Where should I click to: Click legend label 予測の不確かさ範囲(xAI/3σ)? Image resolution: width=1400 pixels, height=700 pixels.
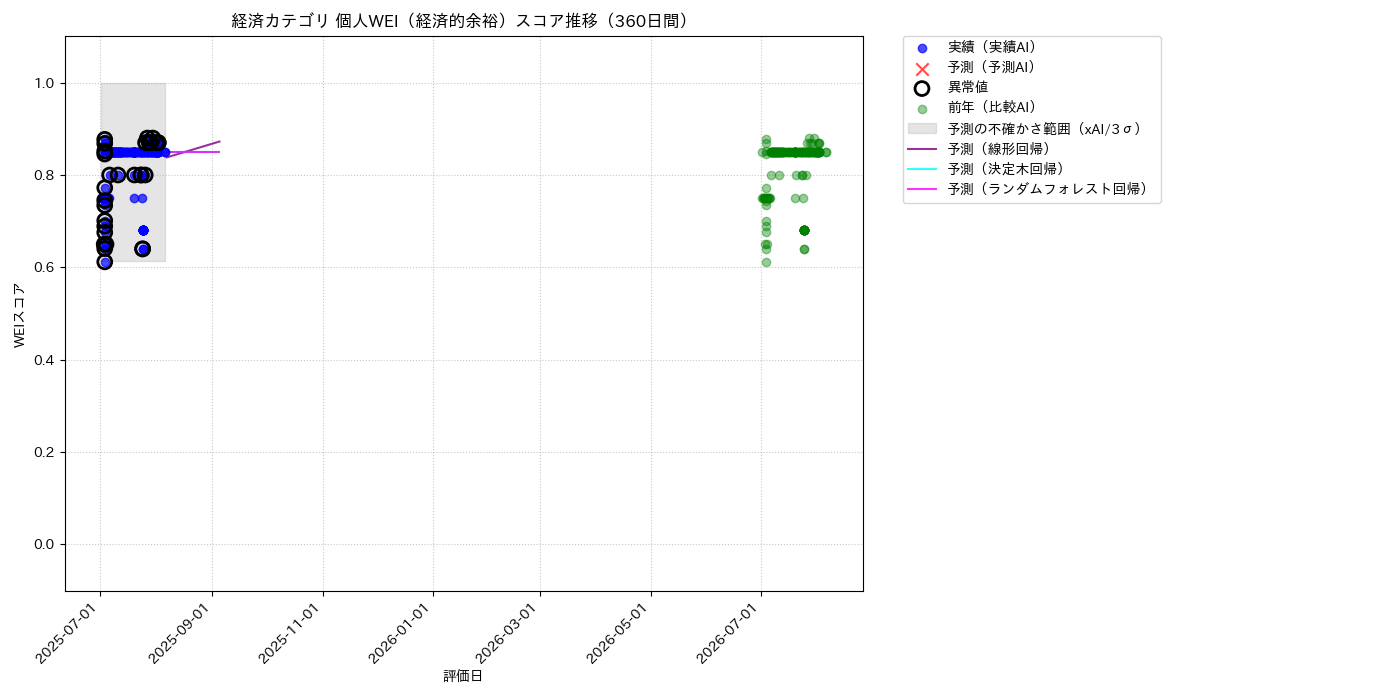tap(1045, 128)
